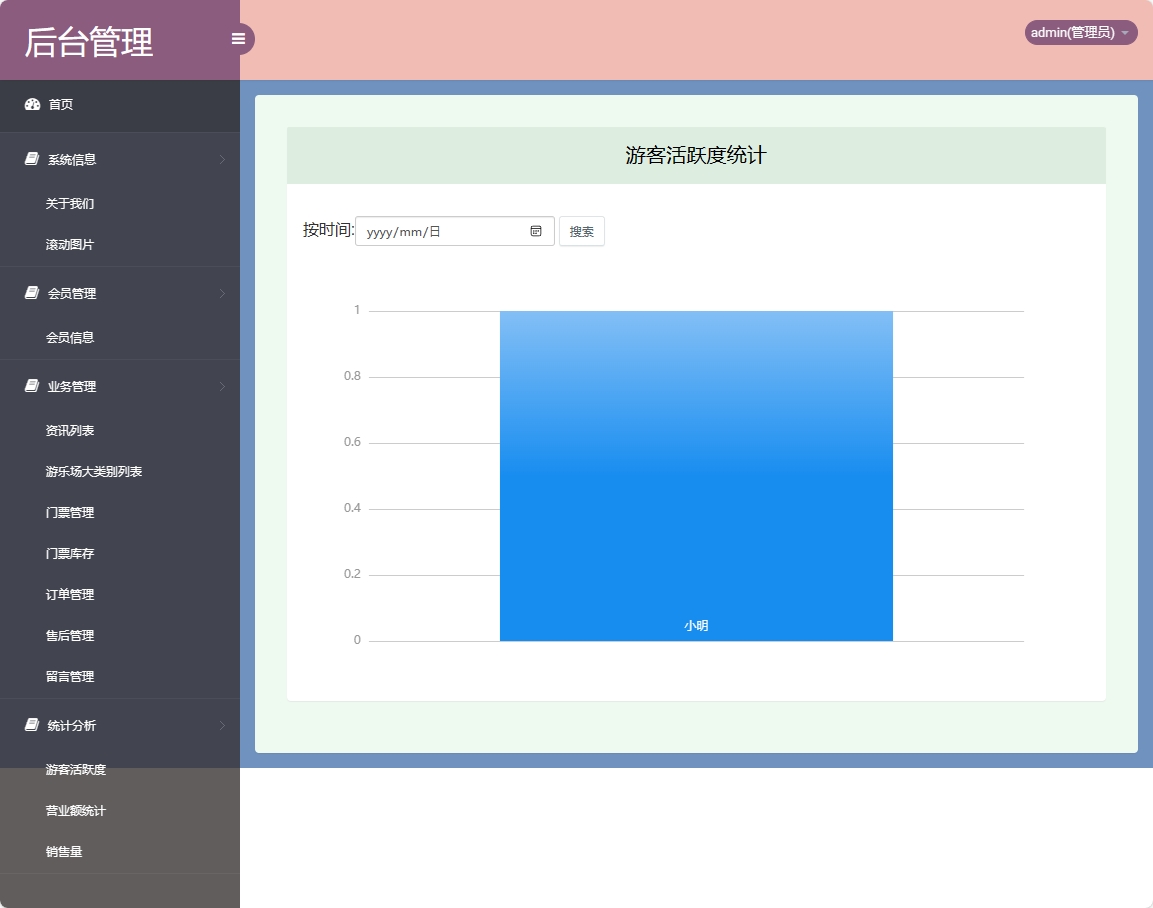1153x908 pixels.
Task: Click the dashboard icon beside 首页
Action: click(32, 104)
